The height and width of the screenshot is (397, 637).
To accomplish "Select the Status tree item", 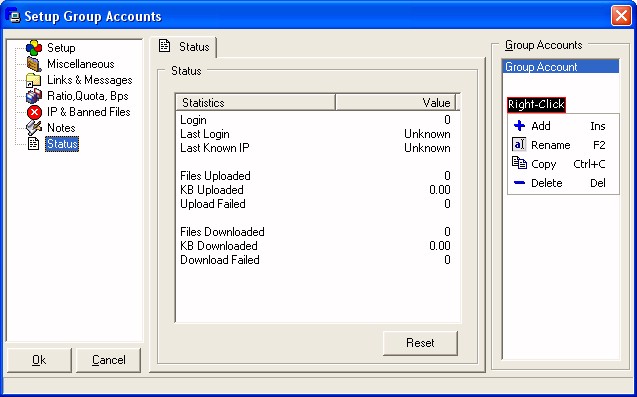I will pyautogui.click(x=62, y=144).
